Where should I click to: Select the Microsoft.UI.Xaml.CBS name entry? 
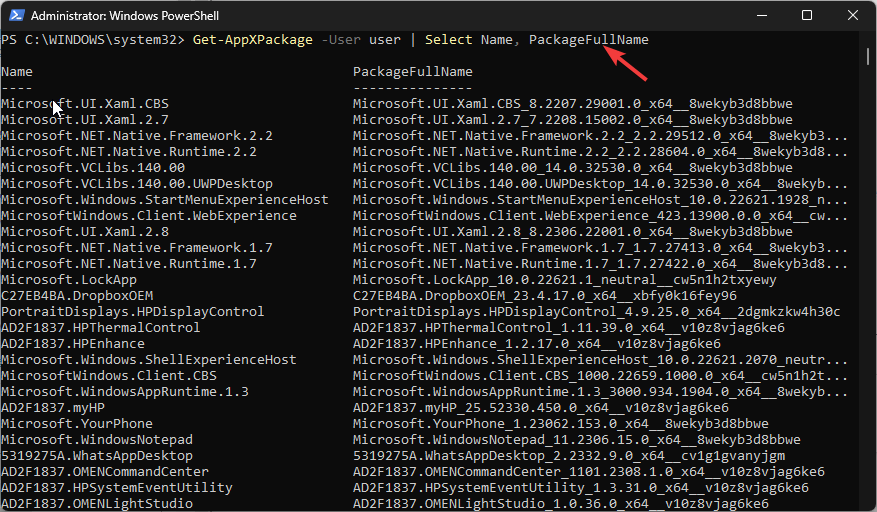(85, 104)
